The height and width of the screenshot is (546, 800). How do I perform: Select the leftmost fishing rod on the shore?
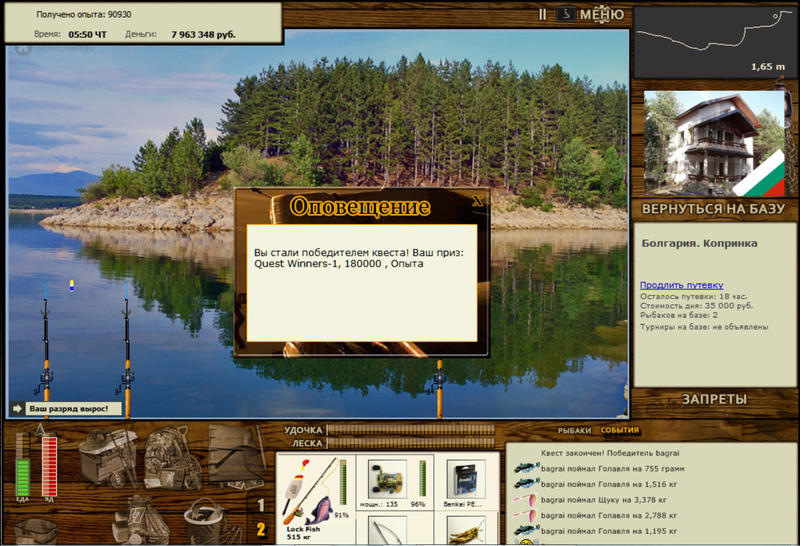(x=46, y=347)
